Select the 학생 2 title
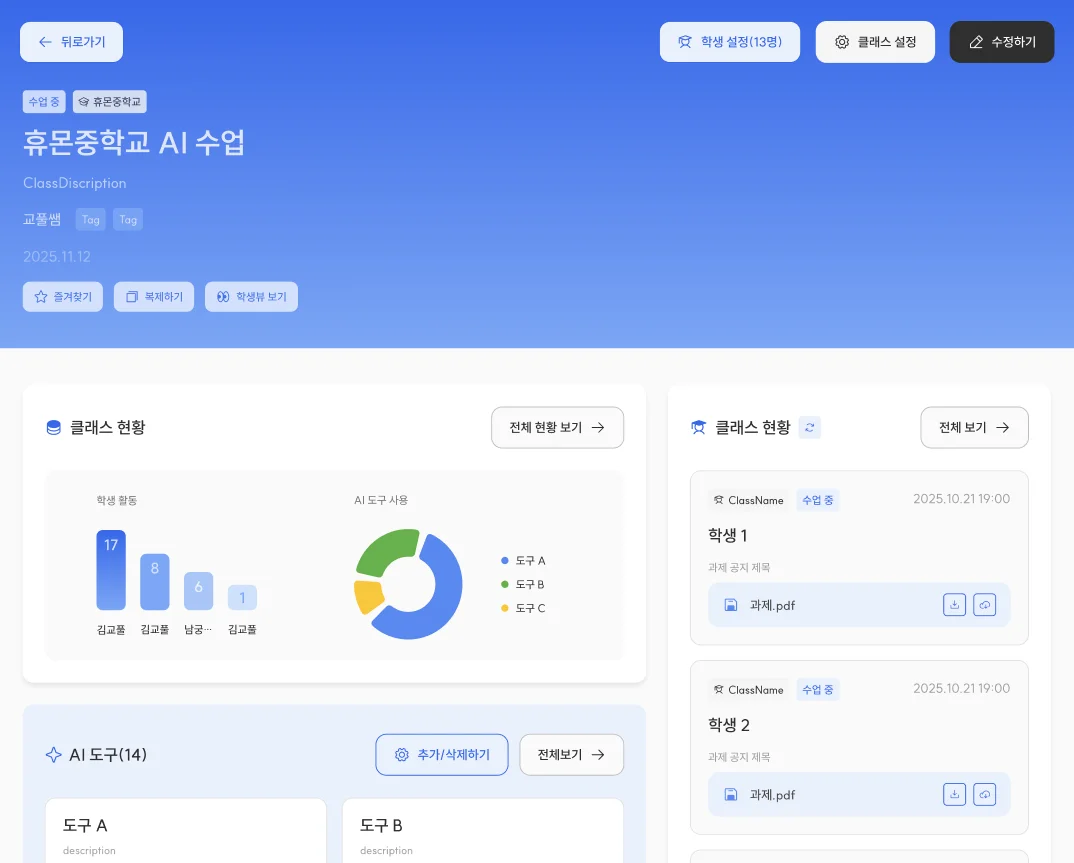This screenshot has height=863, width=1074. [729, 725]
